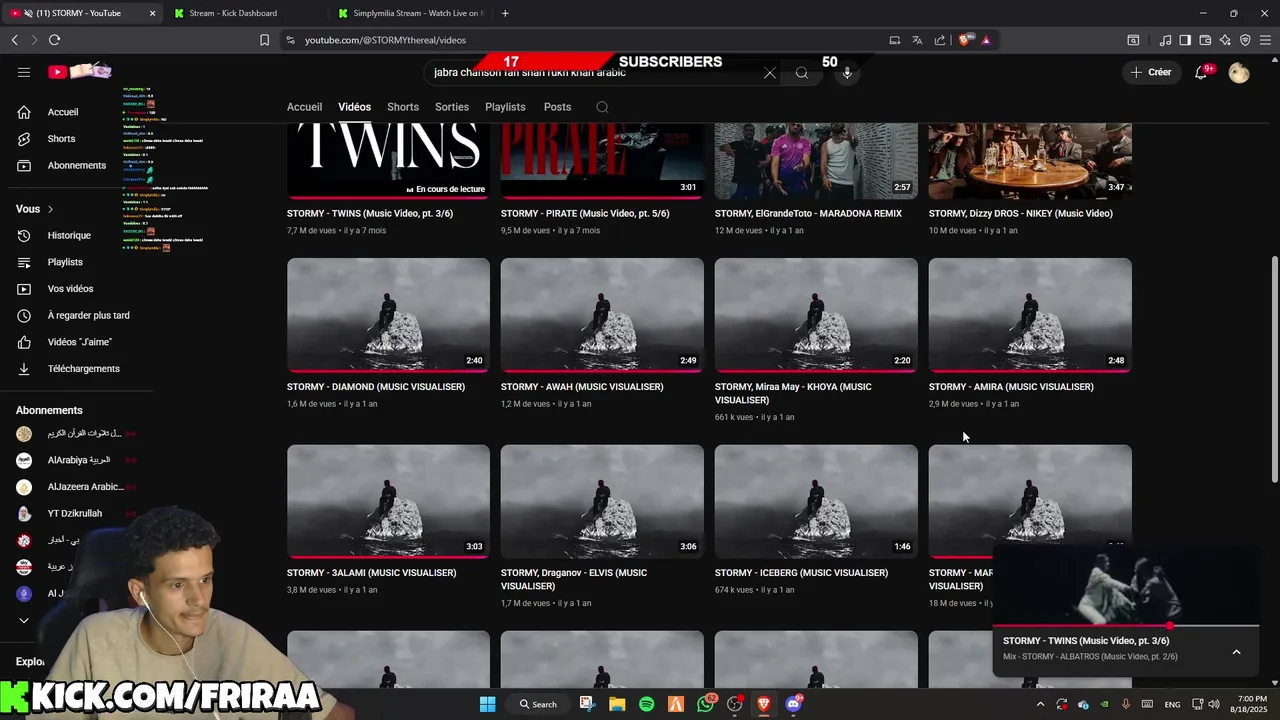Expand the miniplayer with chevron up
Image resolution: width=1280 pixels, height=720 pixels.
(x=1236, y=652)
